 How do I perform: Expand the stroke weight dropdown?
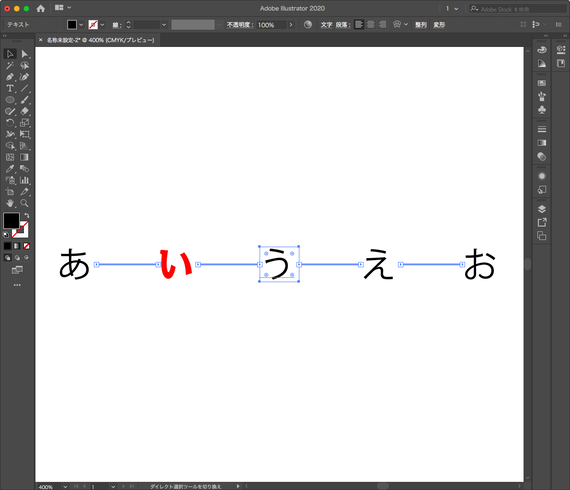pyautogui.click(x=164, y=25)
